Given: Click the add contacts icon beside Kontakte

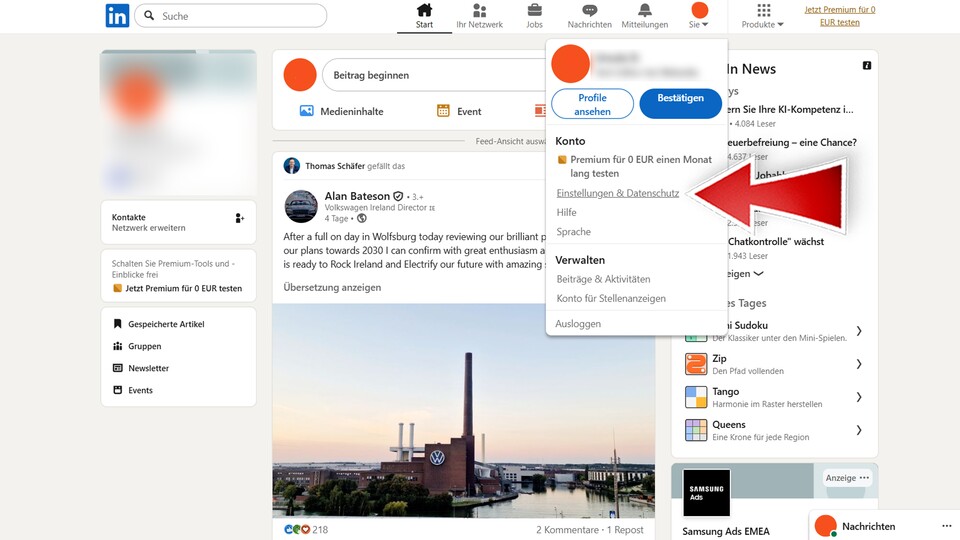Looking at the screenshot, I should coord(239,218).
